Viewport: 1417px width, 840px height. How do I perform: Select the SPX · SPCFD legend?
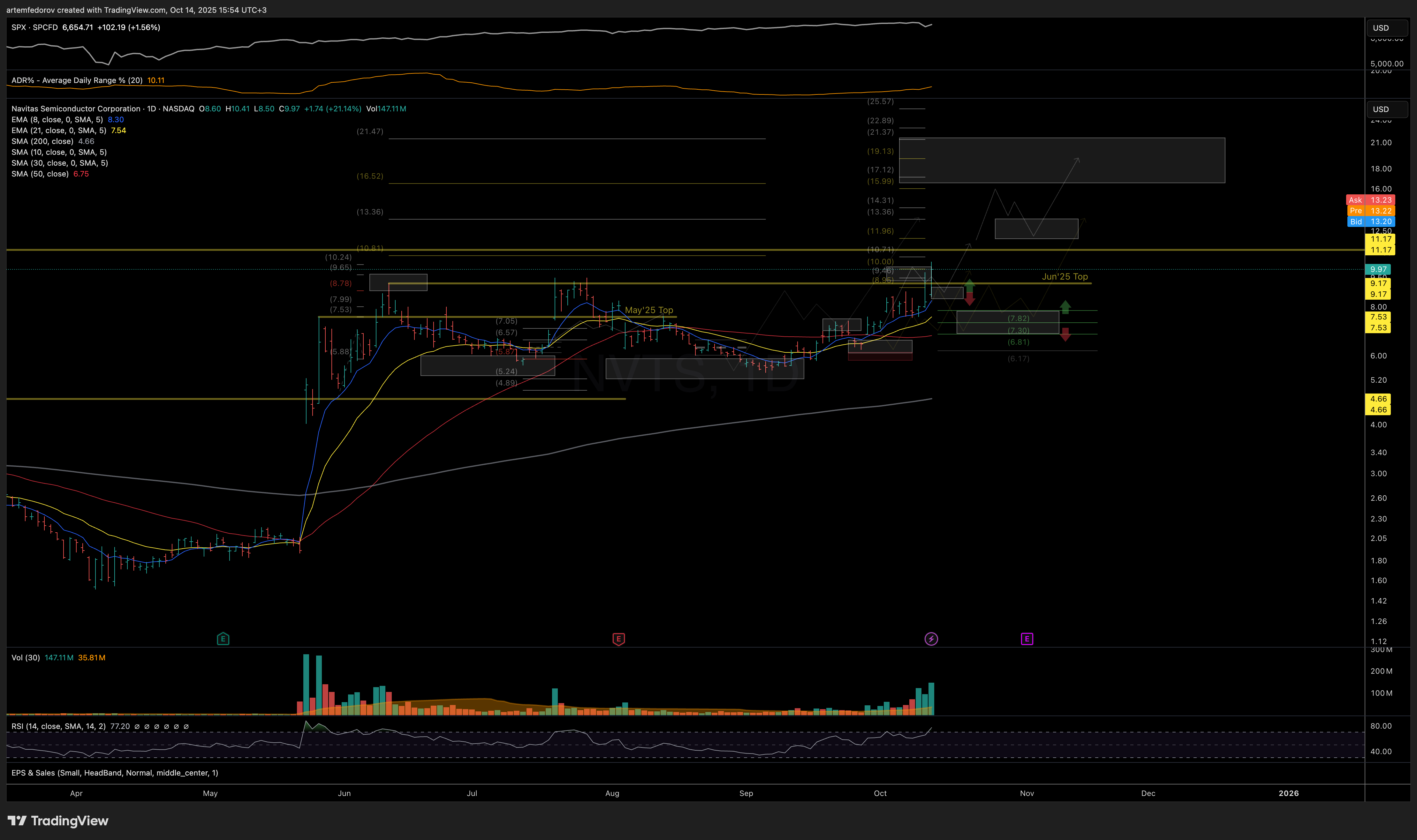tap(34, 27)
